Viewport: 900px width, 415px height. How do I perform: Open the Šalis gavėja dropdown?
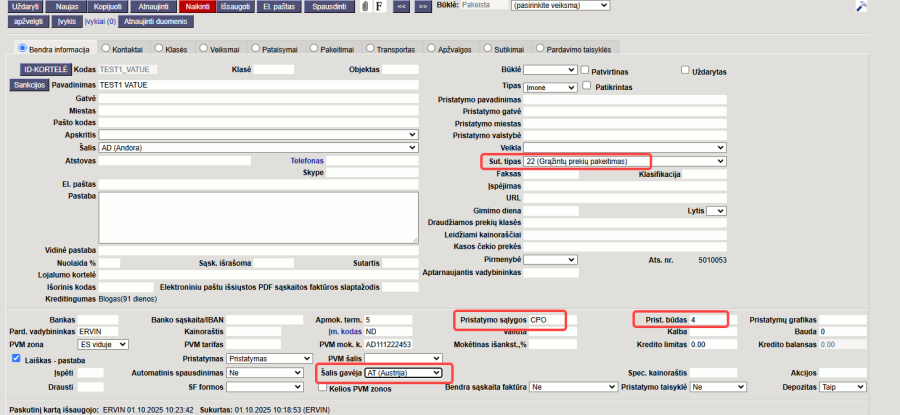click(404, 373)
